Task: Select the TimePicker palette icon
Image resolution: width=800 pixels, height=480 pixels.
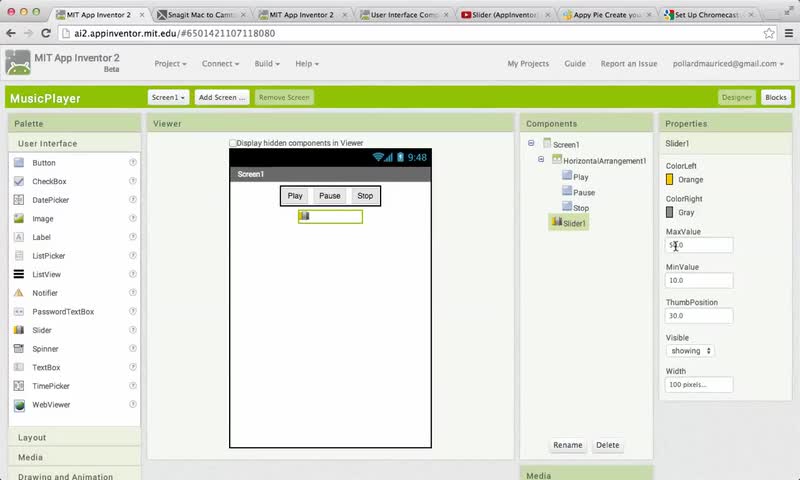Action: tap(19, 386)
